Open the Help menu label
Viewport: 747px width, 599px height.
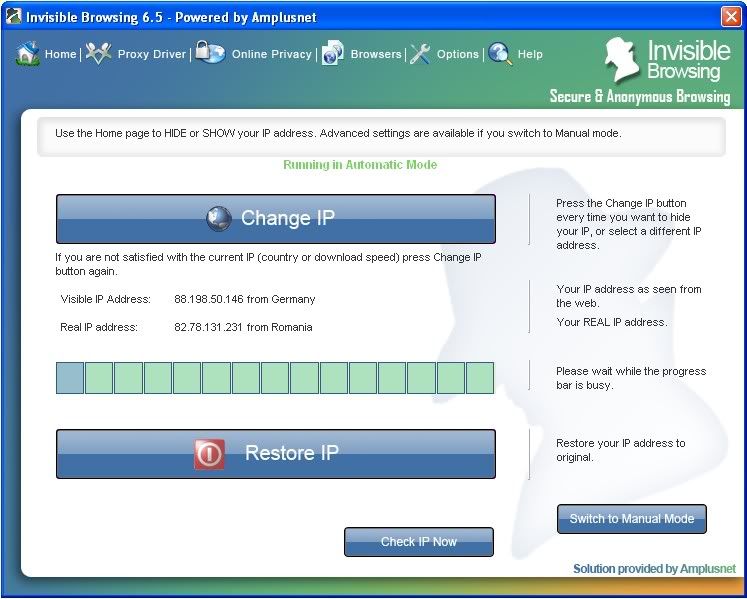[530, 54]
